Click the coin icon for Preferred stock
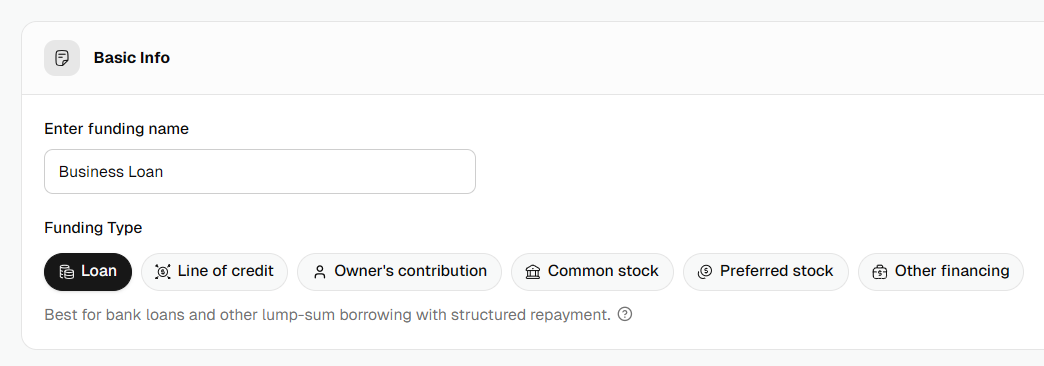 (705, 272)
